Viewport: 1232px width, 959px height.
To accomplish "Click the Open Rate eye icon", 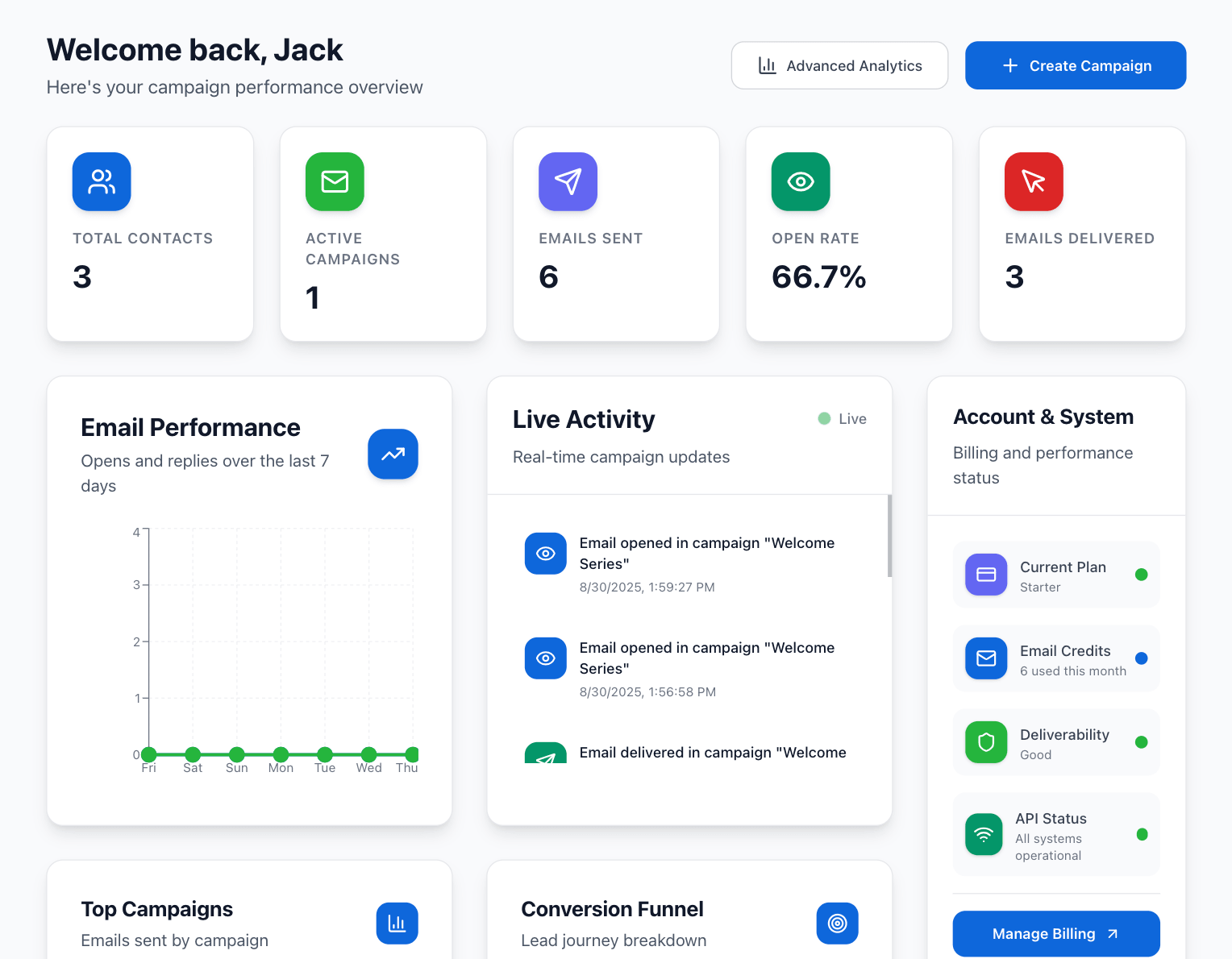I will (801, 181).
